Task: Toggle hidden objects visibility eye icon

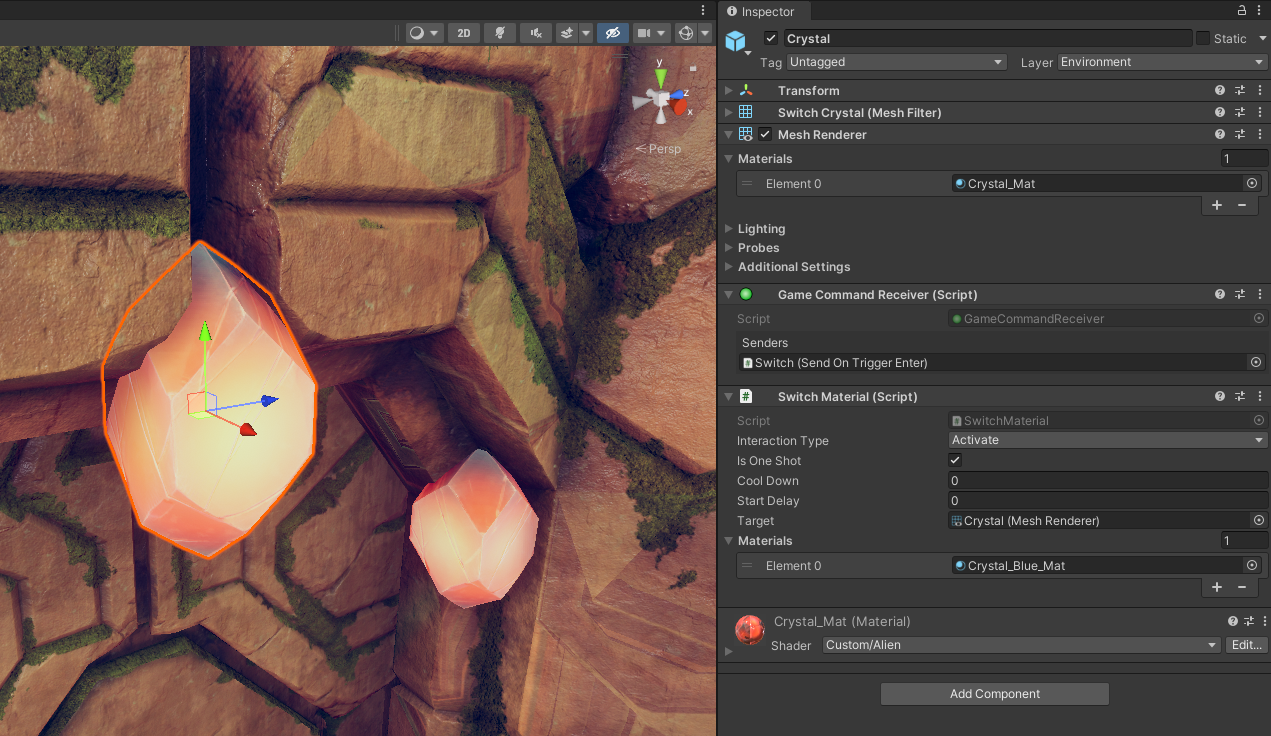Action: coord(613,33)
